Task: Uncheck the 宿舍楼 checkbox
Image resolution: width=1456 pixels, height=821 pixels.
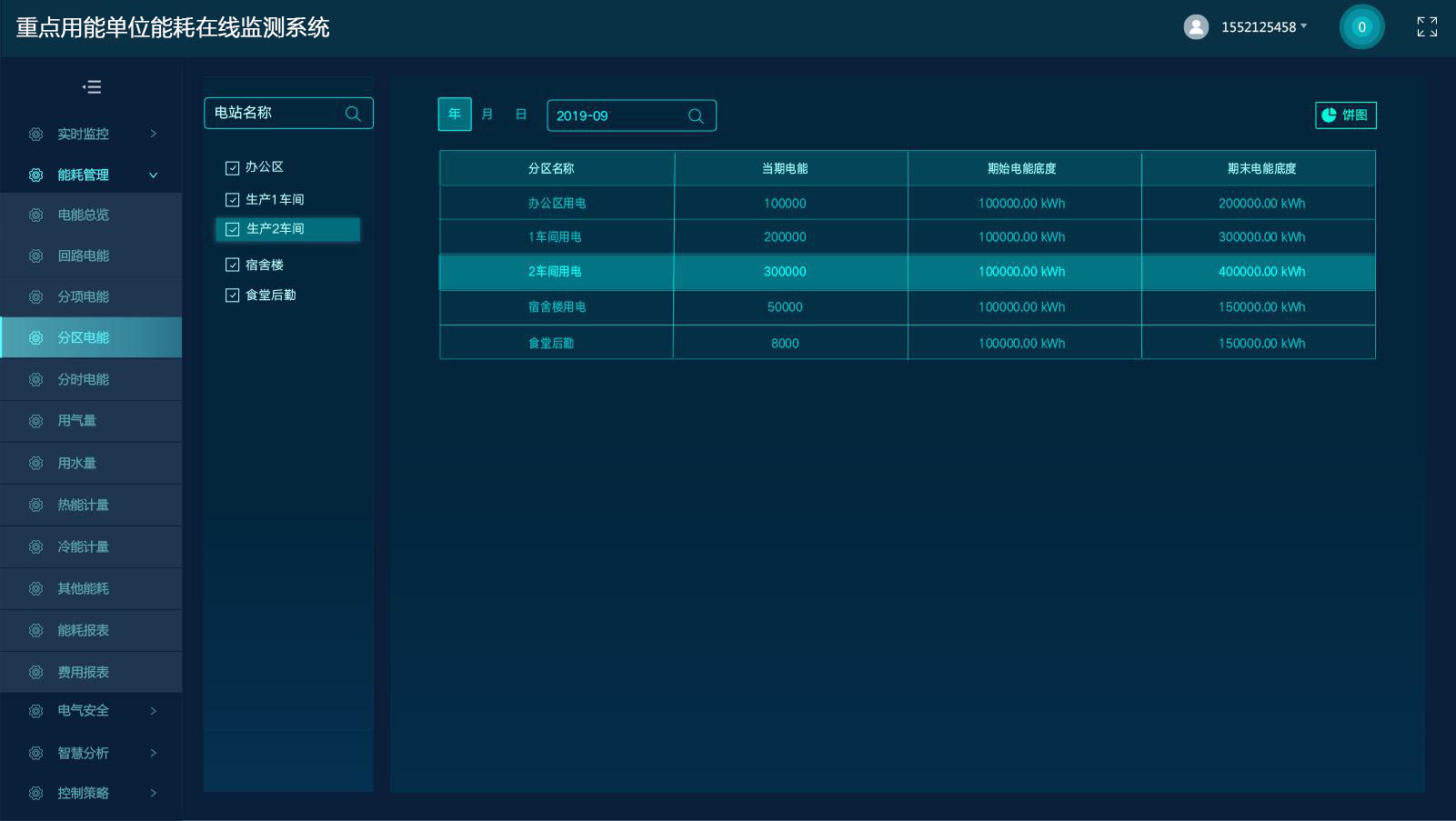Action: (232, 265)
